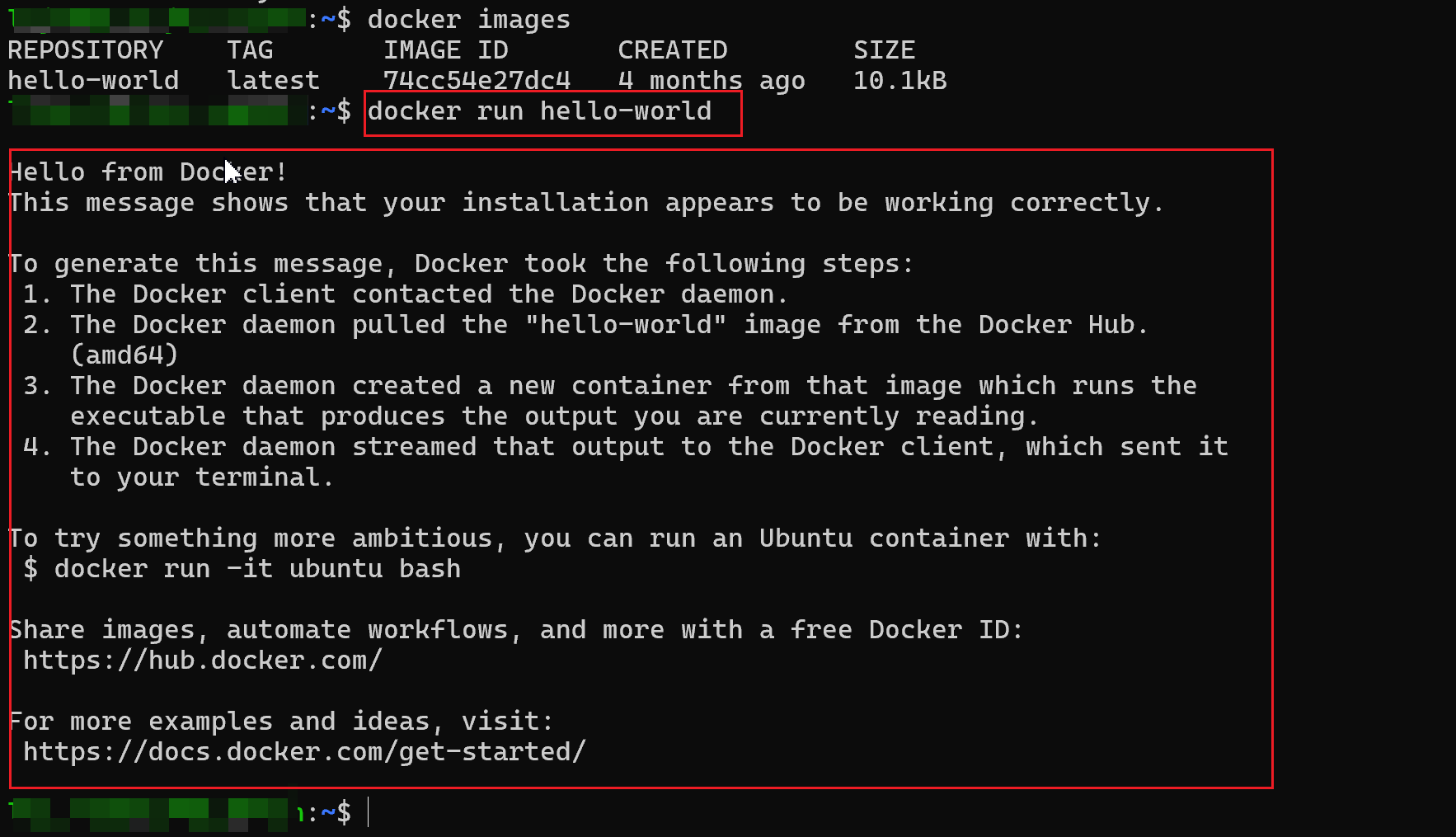Click the 'latest' tag value
The width and height of the screenshot is (1456, 837).
pyautogui.click(x=273, y=81)
